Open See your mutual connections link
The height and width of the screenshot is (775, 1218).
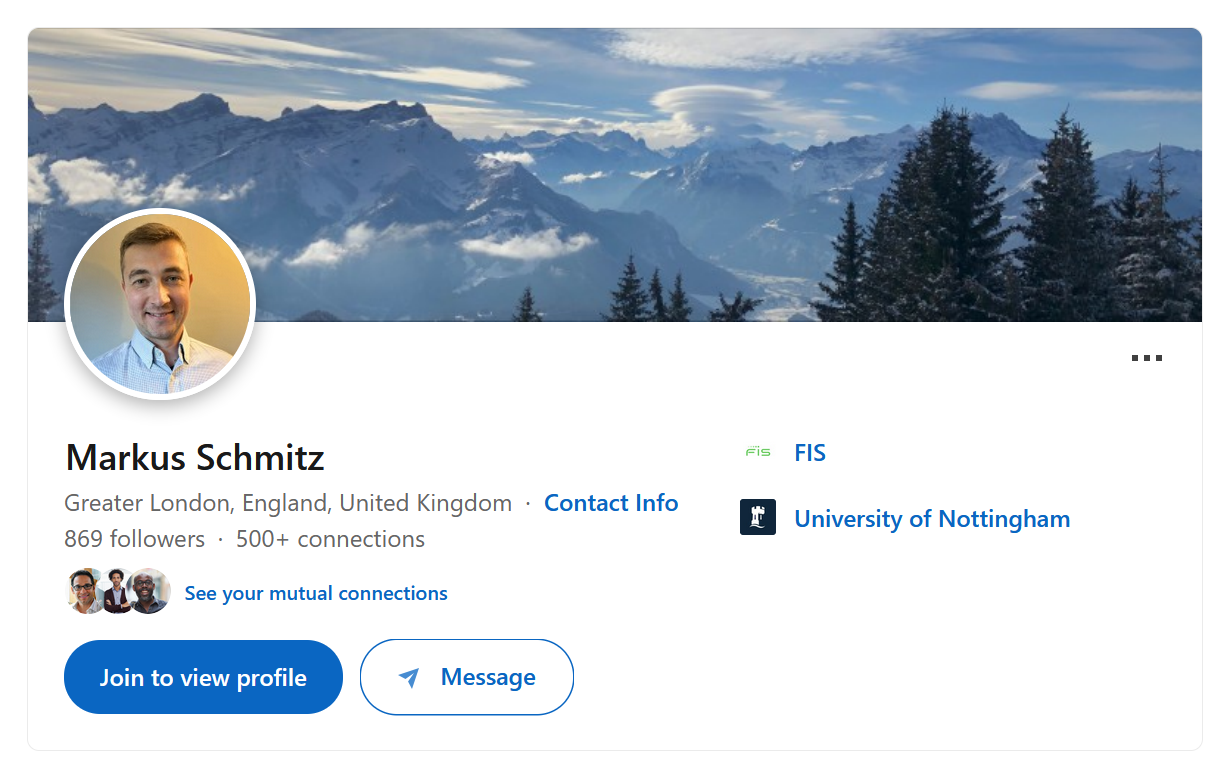316,593
